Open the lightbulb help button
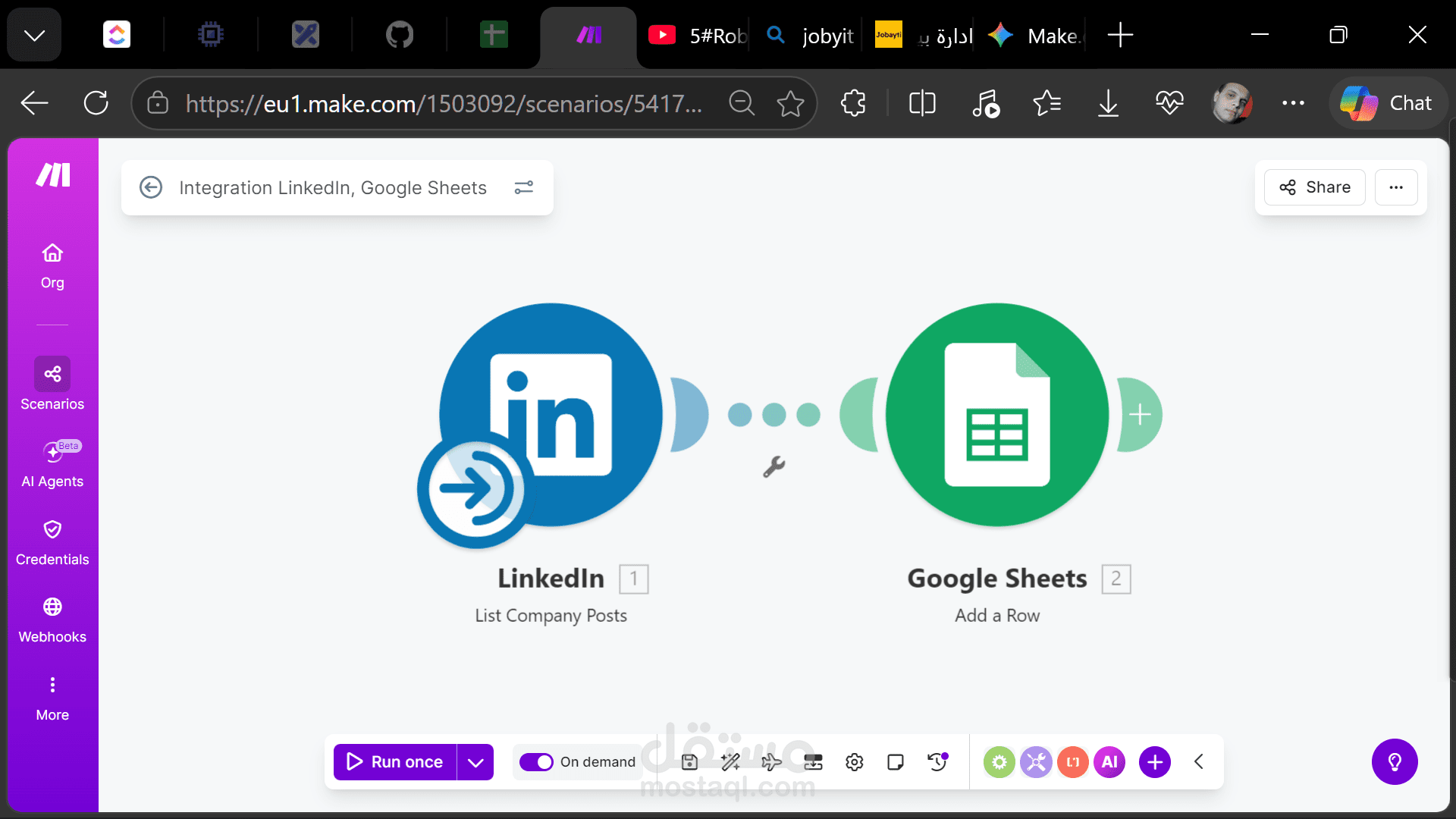This screenshot has height=819, width=1456. 1395,761
